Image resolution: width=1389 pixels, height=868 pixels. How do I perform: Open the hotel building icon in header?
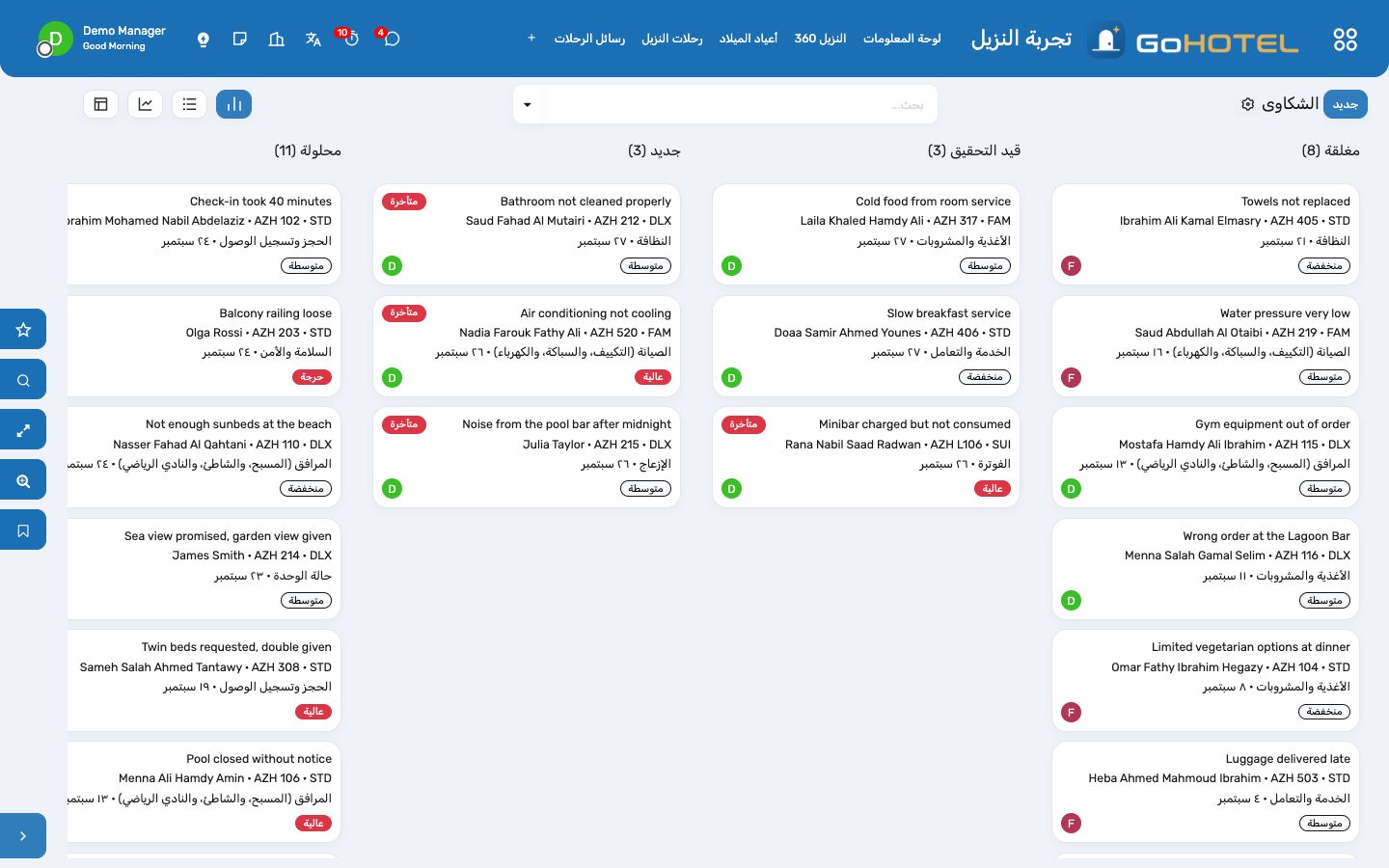277,40
